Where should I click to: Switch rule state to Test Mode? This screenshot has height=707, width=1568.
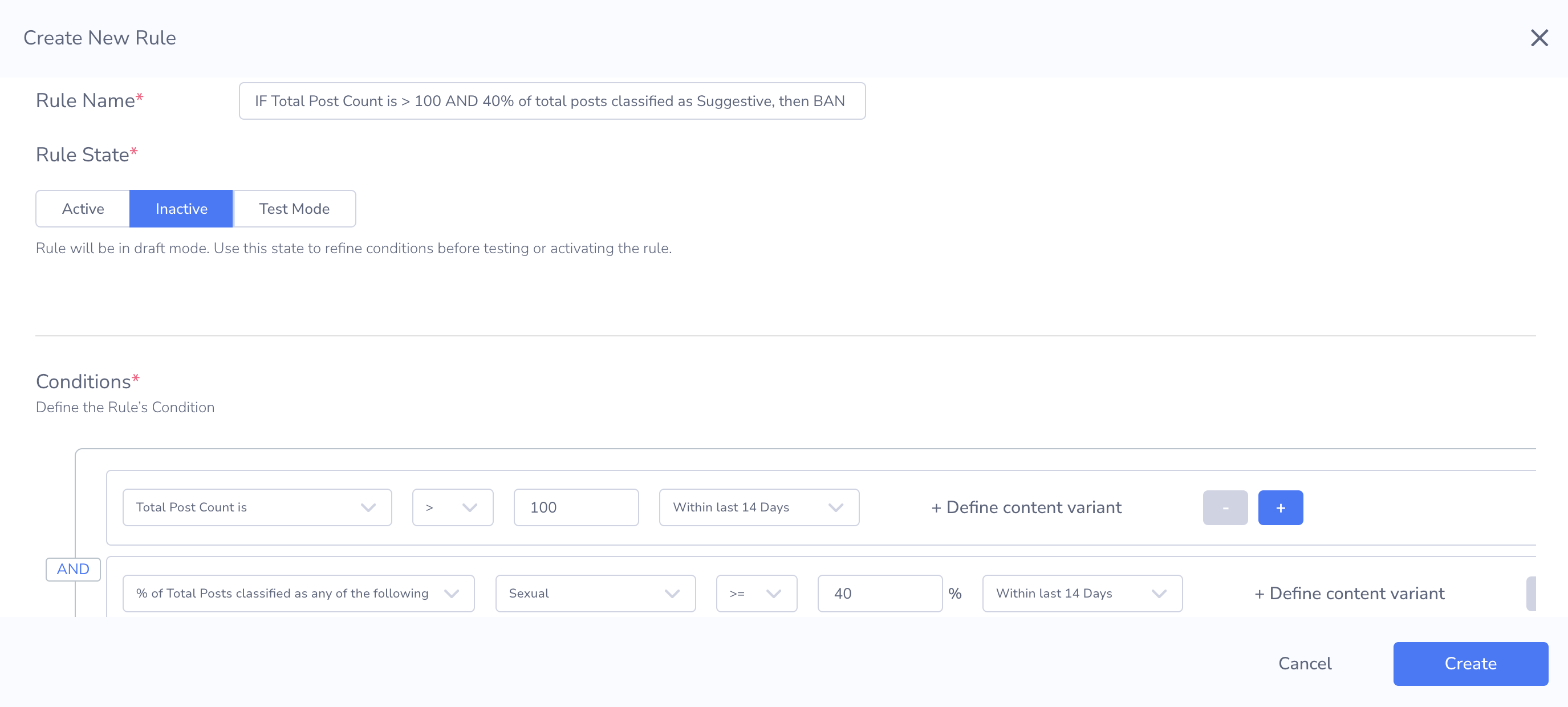[294, 209]
